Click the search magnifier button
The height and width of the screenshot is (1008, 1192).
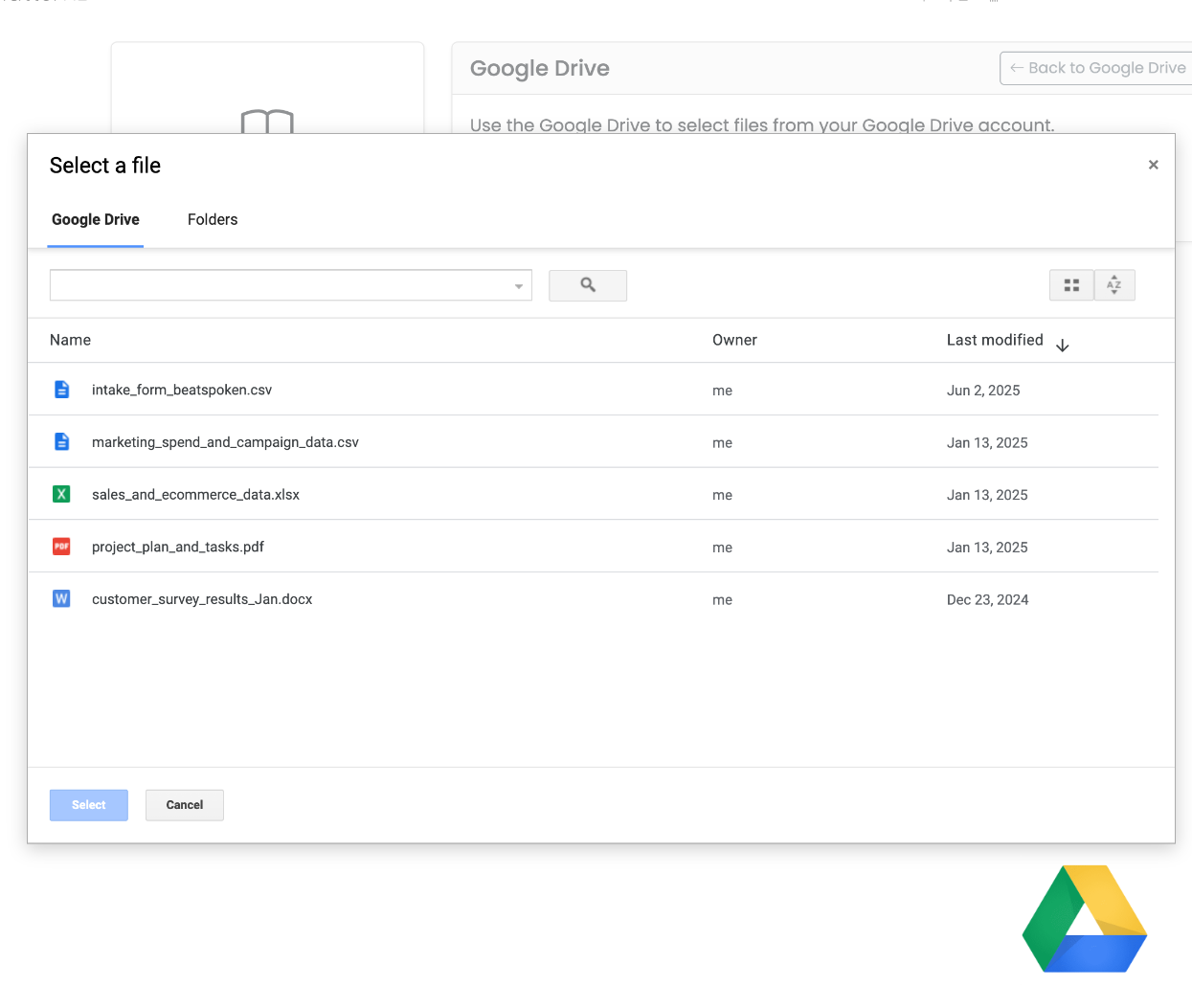pyautogui.click(x=588, y=285)
